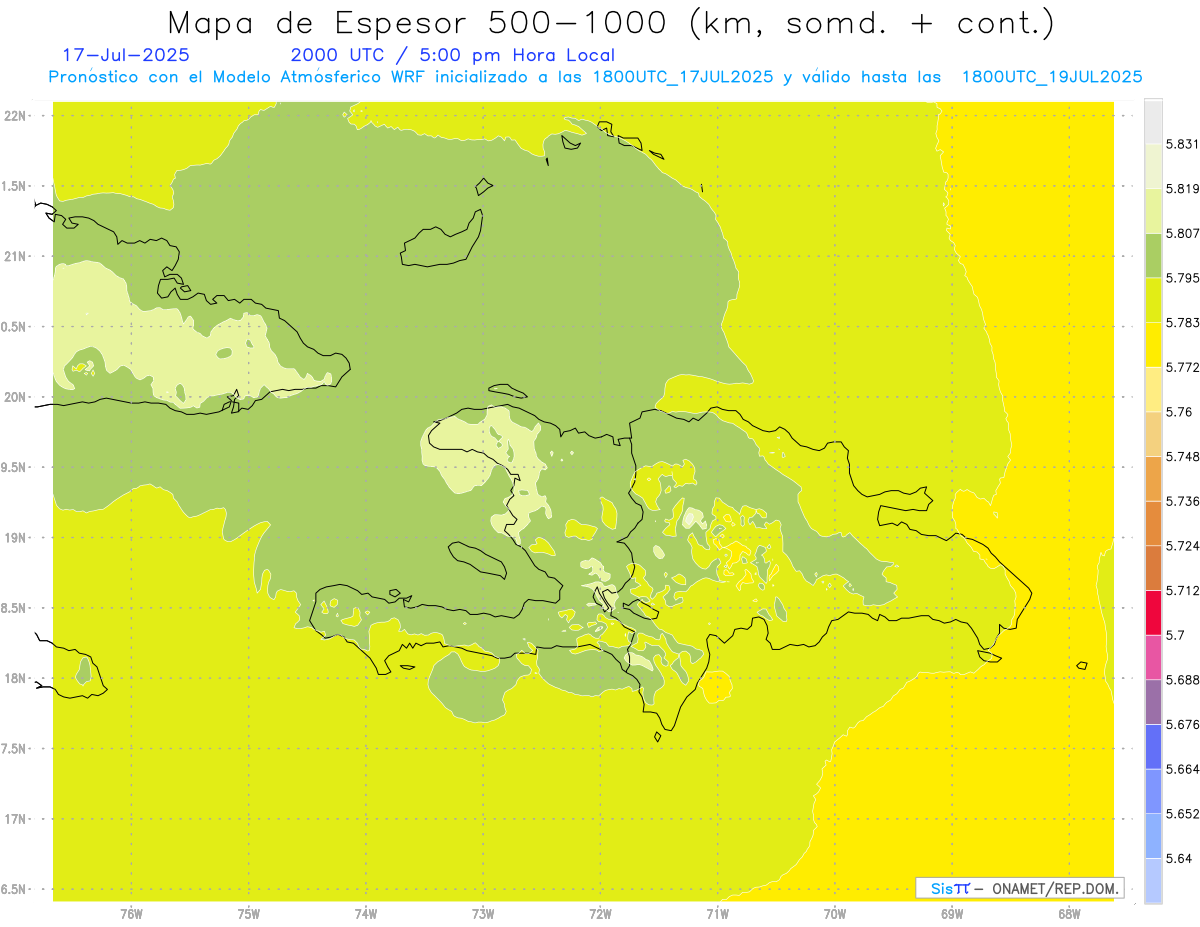Click the legend value 5.664
This screenshot has height=927, width=1200.
(x=1183, y=769)
